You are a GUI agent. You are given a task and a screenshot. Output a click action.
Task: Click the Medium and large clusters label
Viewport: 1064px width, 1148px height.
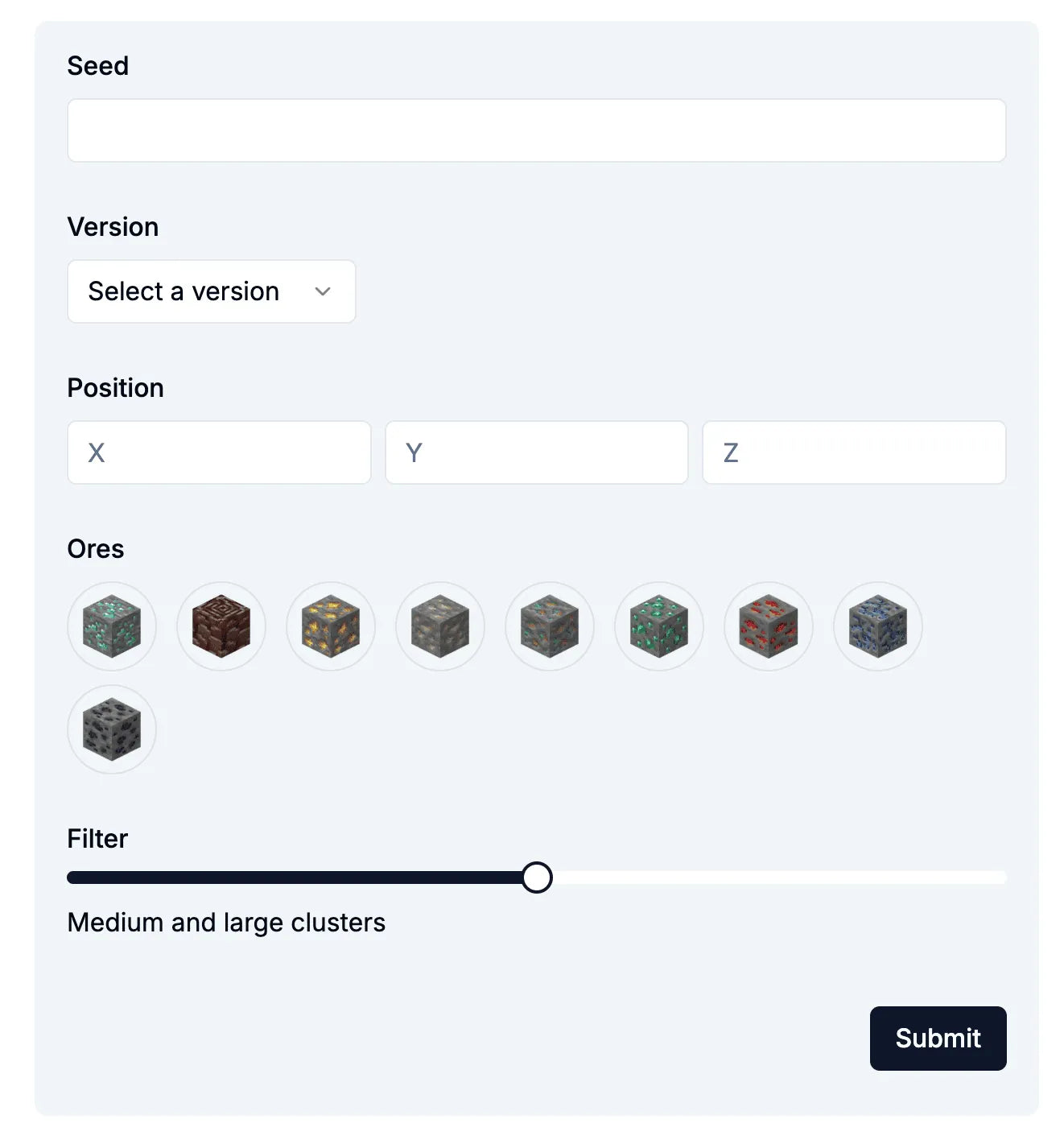click(x=226, y=923)
